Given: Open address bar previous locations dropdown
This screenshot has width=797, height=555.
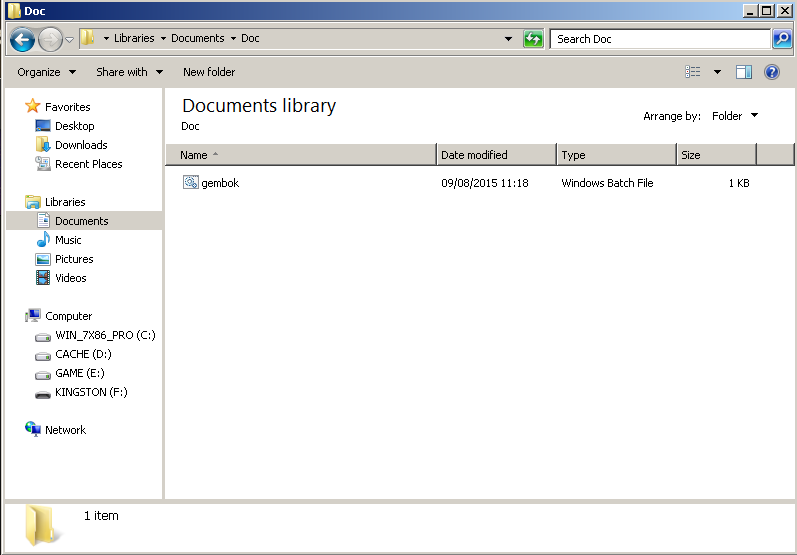Looking at the screenshot, I should coord(508,39).
